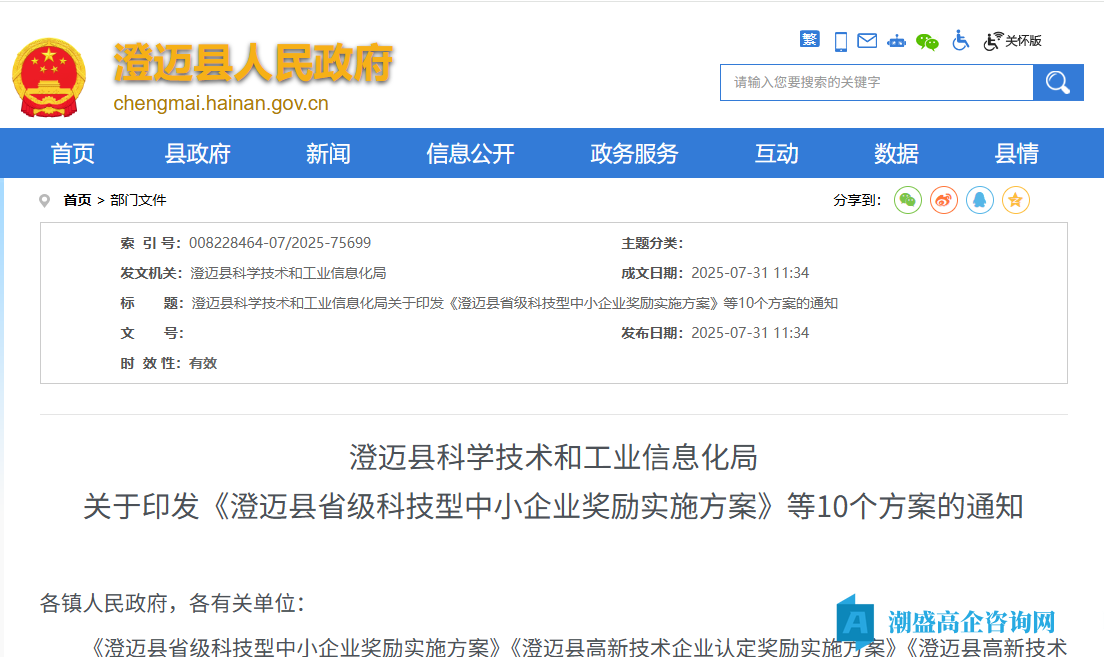Screen dimensions: 1104x657
Task: Open the WeChat public account icon
Action: coord(927,40)
